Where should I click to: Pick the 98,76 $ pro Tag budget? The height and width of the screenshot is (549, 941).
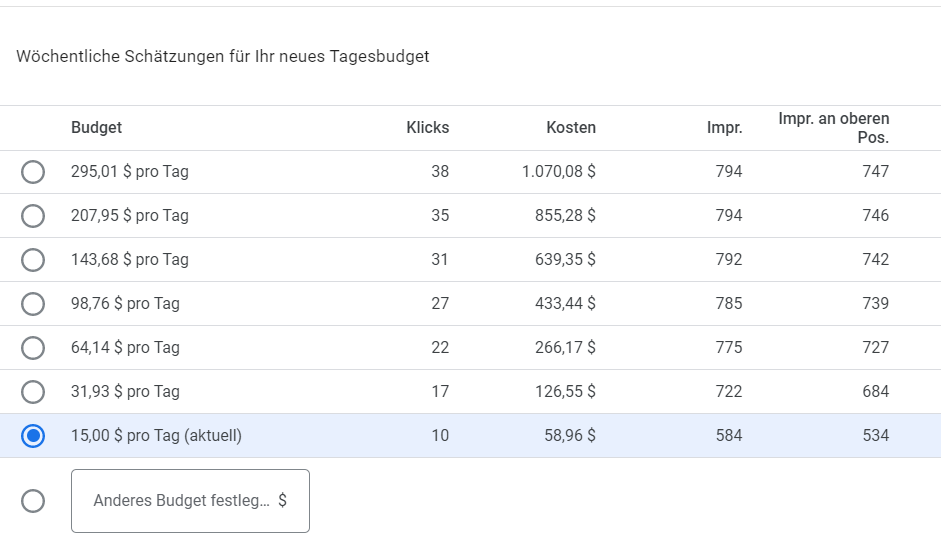pyautogui.click(x=33, y=304)
